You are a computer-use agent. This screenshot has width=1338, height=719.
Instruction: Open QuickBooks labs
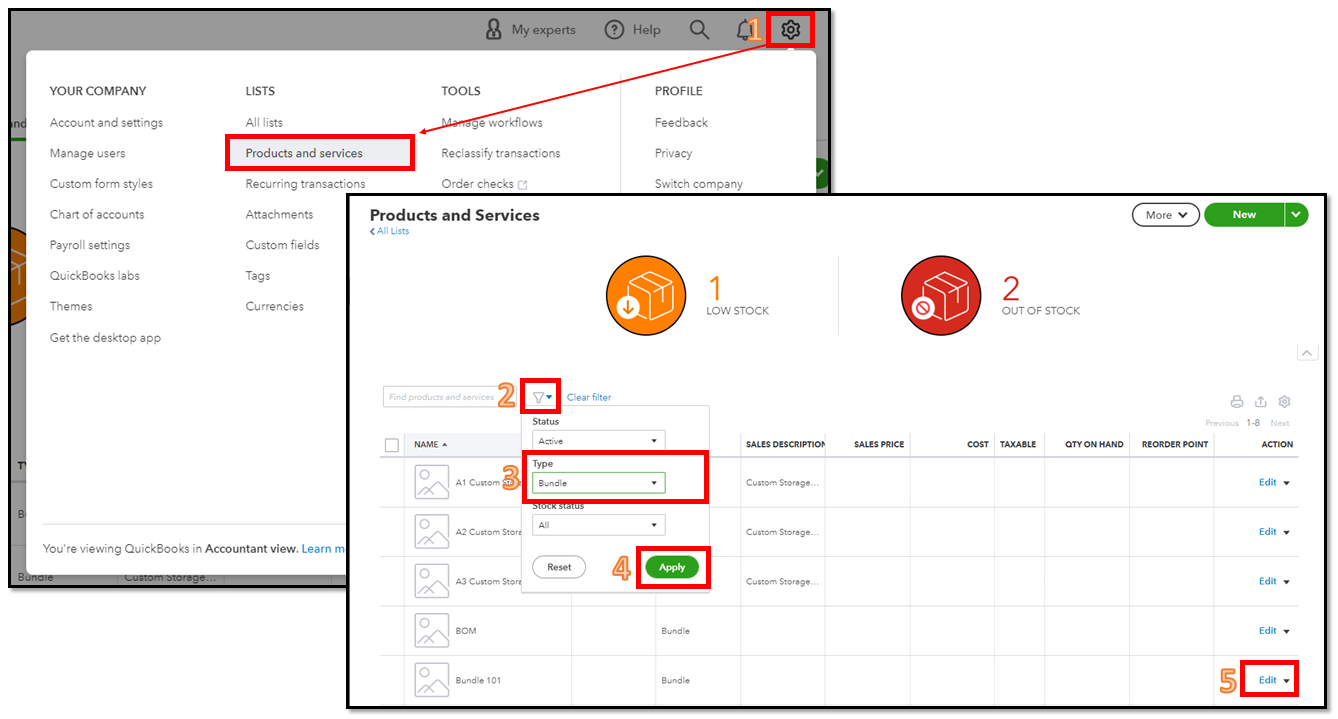tap(95, 276)
